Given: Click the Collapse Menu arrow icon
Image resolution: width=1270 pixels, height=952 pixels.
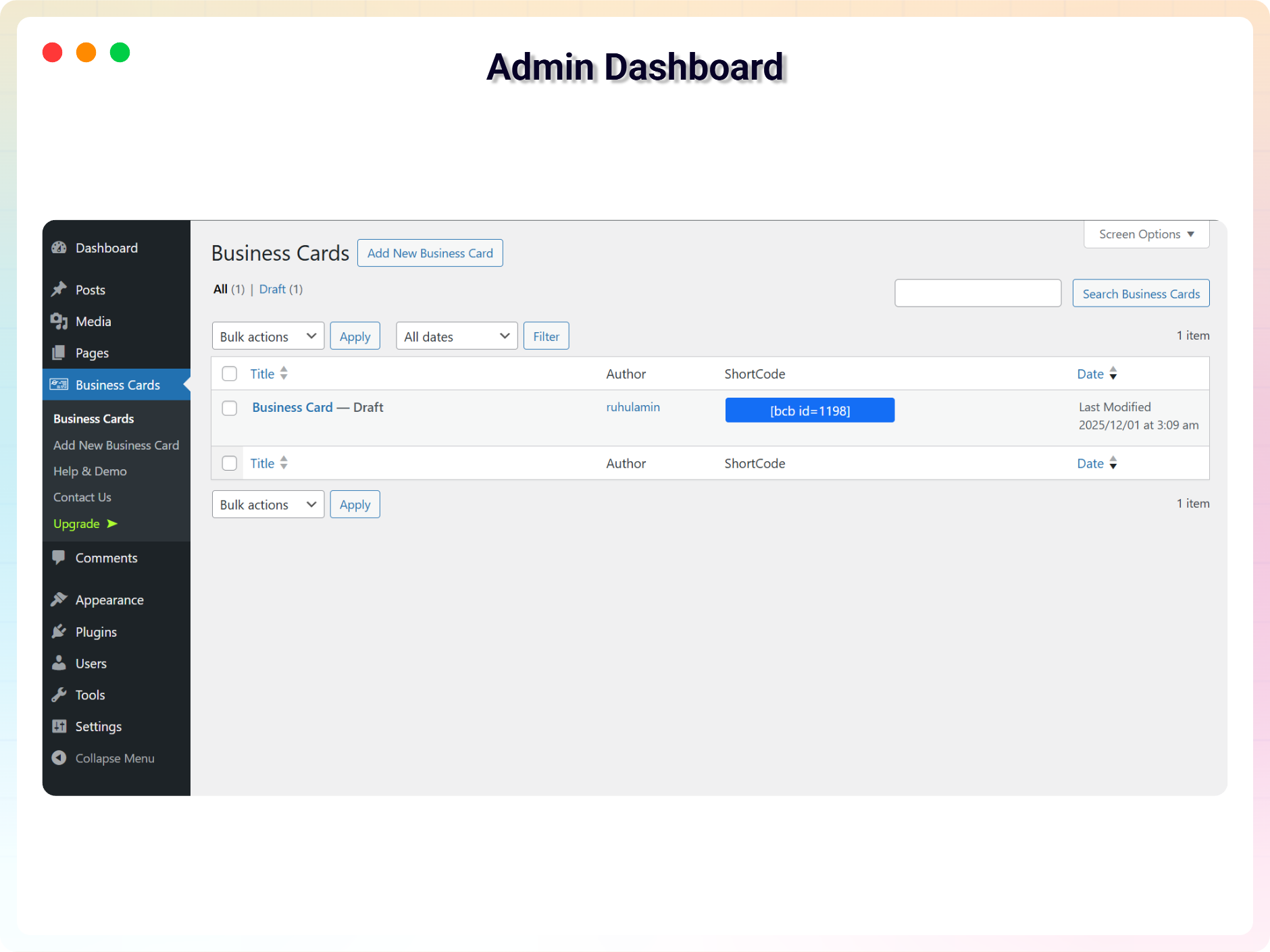Looking at the screenshot, I should click(59, 758).
